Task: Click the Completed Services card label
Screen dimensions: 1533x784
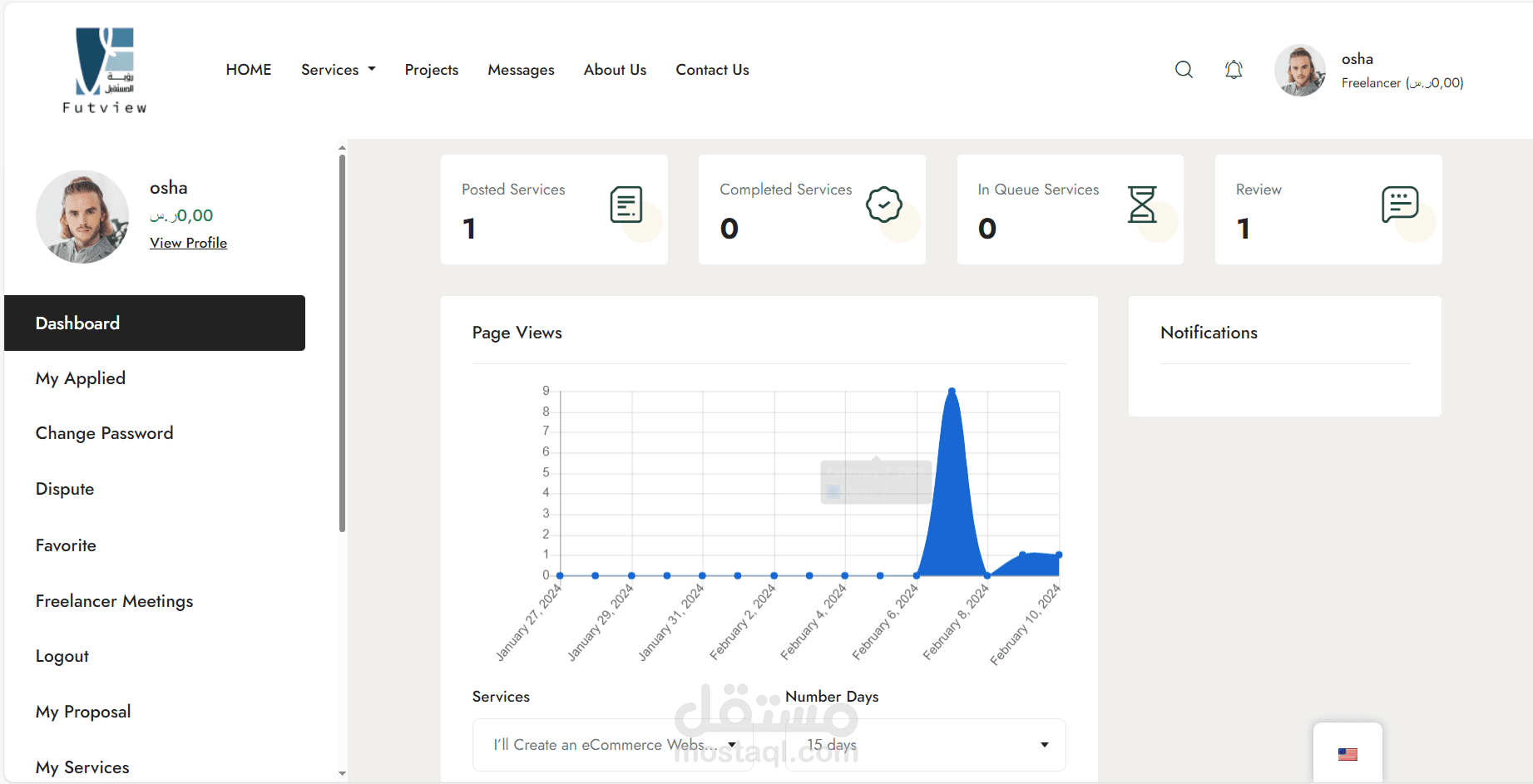Action: (786, 190)
